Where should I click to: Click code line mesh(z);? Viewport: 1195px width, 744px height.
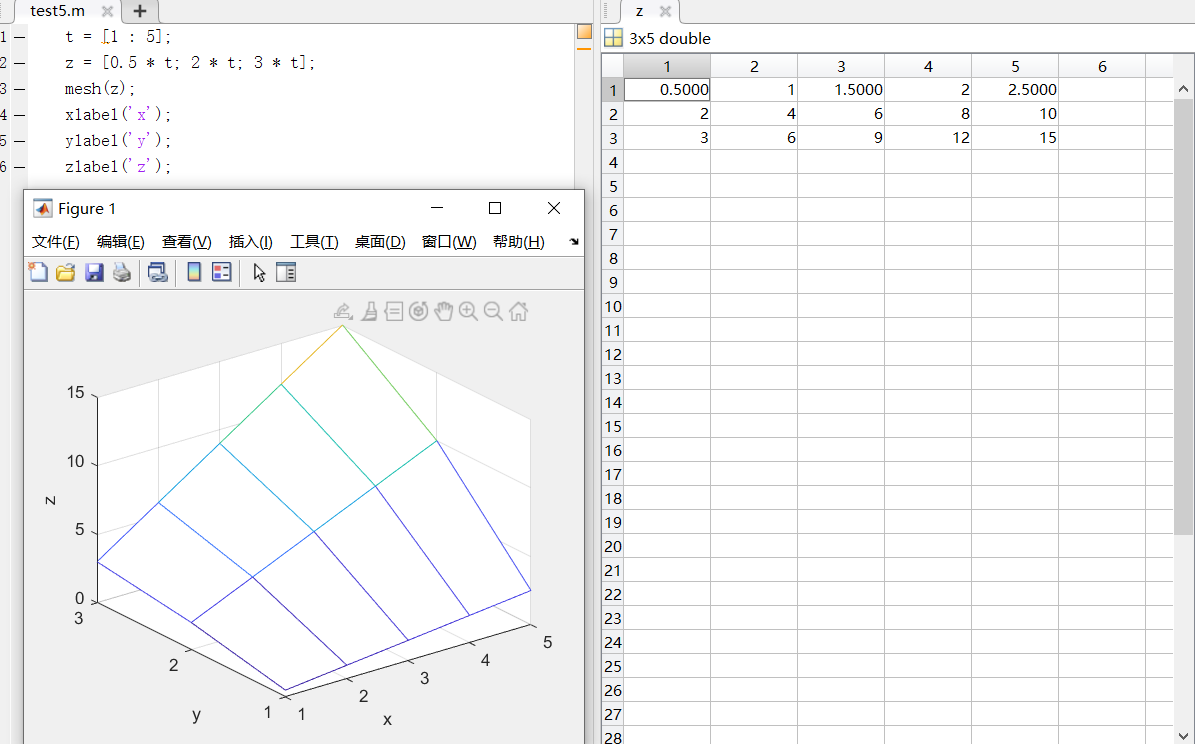pos(100,88)
